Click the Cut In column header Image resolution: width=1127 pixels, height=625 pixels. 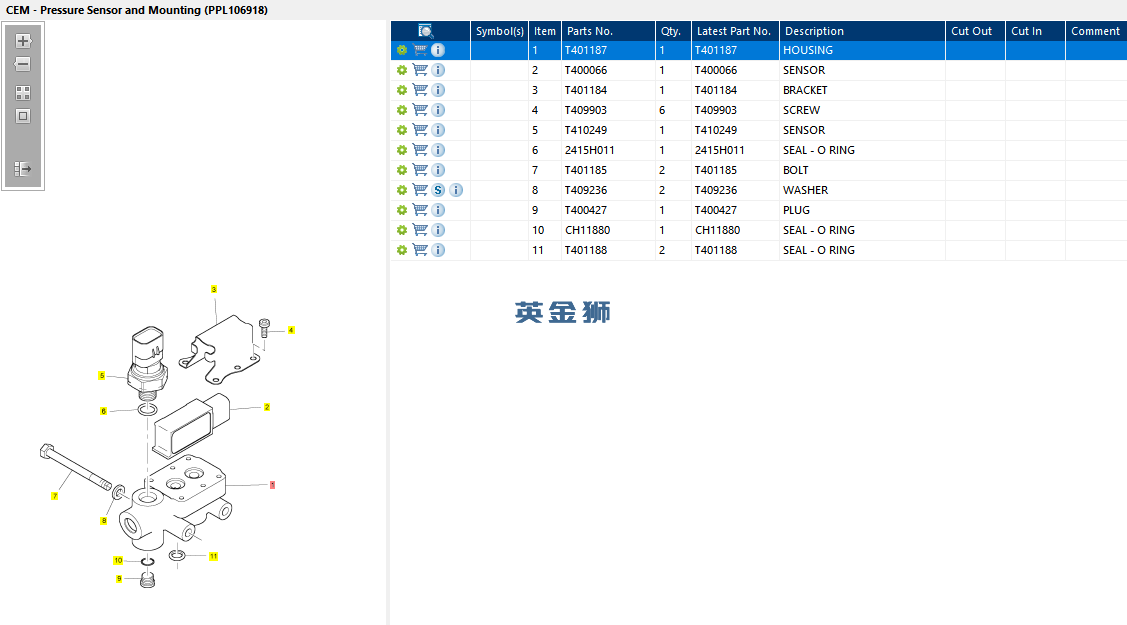pyautogui.click(x=1035, y=31)
